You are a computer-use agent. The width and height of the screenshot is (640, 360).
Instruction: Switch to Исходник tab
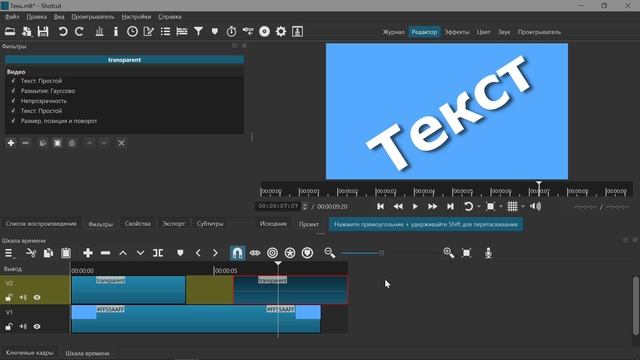(x=273, y=224)
